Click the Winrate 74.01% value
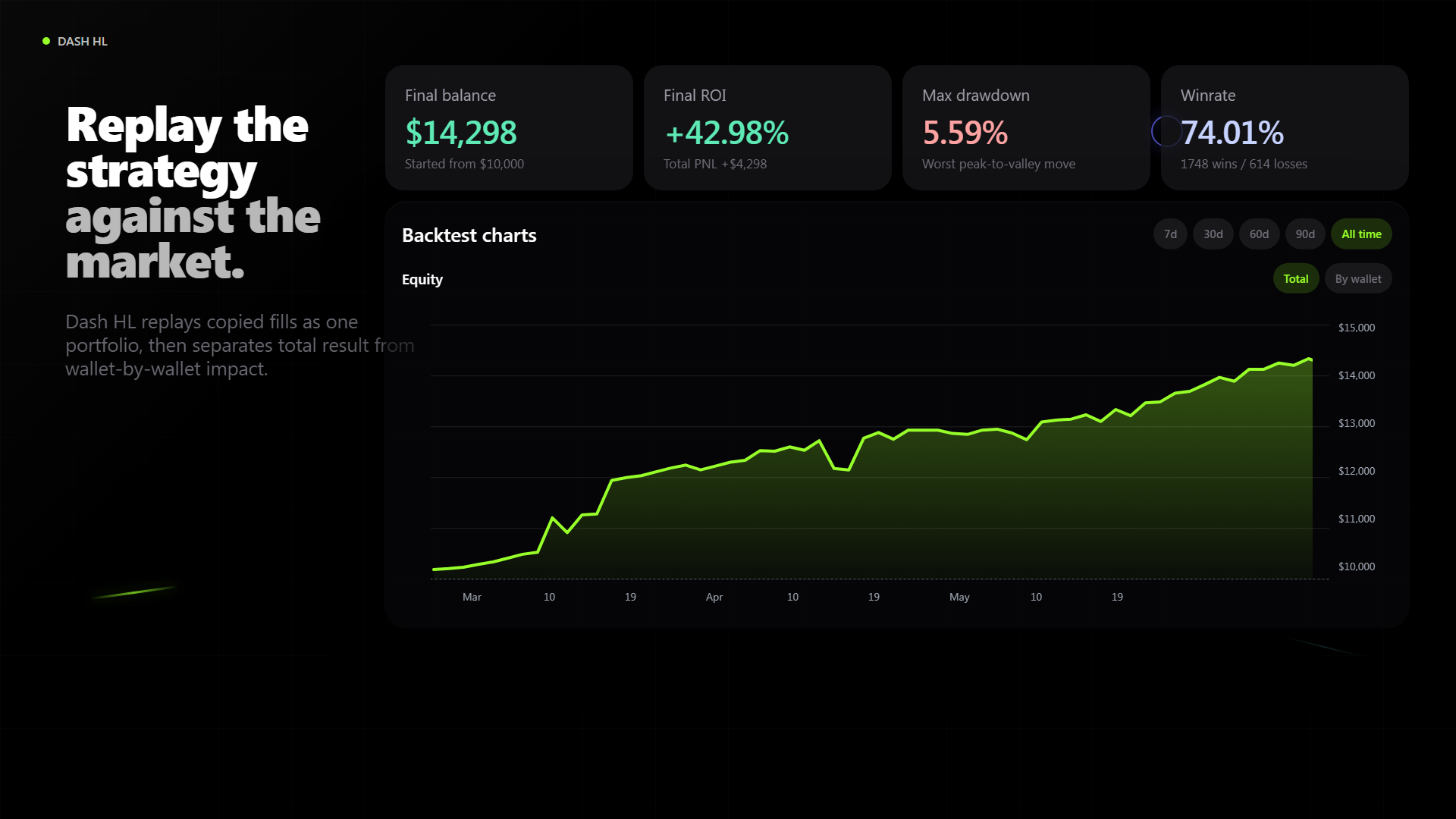 1232,133
